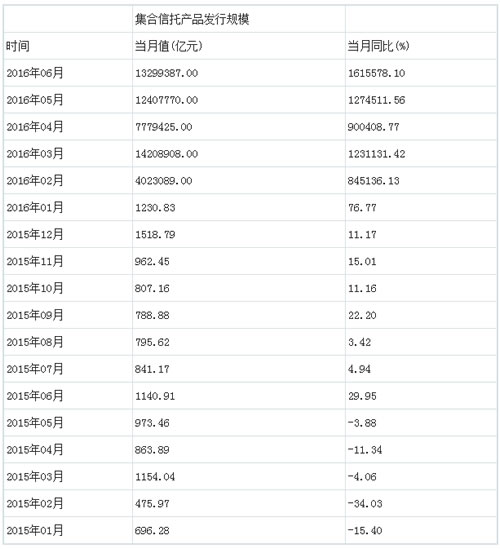Select the 集合信托产品发行规模 title cell

(192, 19)
